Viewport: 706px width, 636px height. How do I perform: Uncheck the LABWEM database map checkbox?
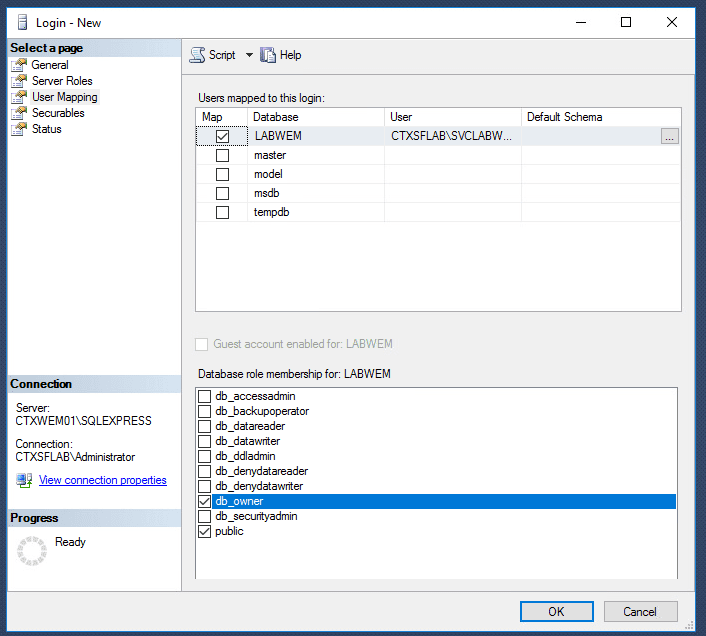[x=222, y=136]
